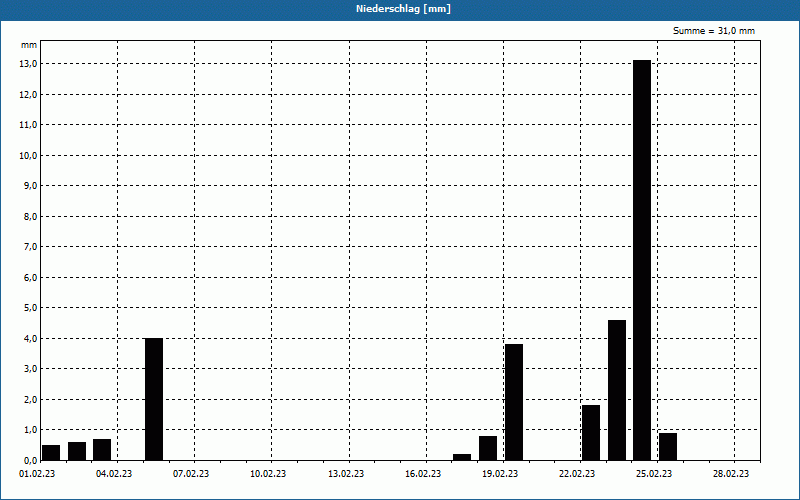Click the 0,0 y-axis label
This screenshot has height=500, width=800.
coord(30,460)
